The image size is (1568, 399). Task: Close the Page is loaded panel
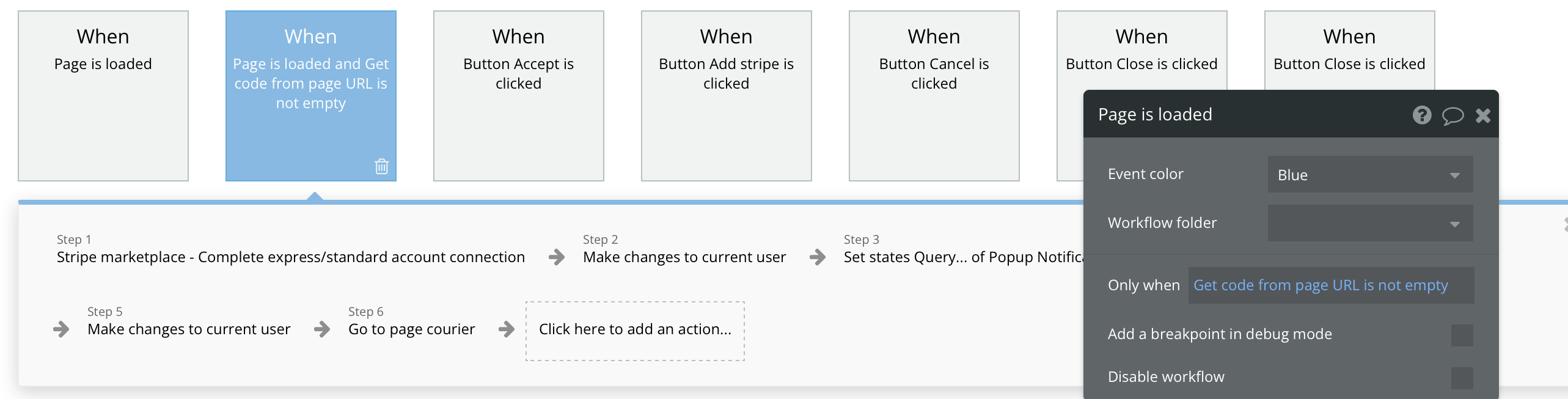click(1483, 115)
